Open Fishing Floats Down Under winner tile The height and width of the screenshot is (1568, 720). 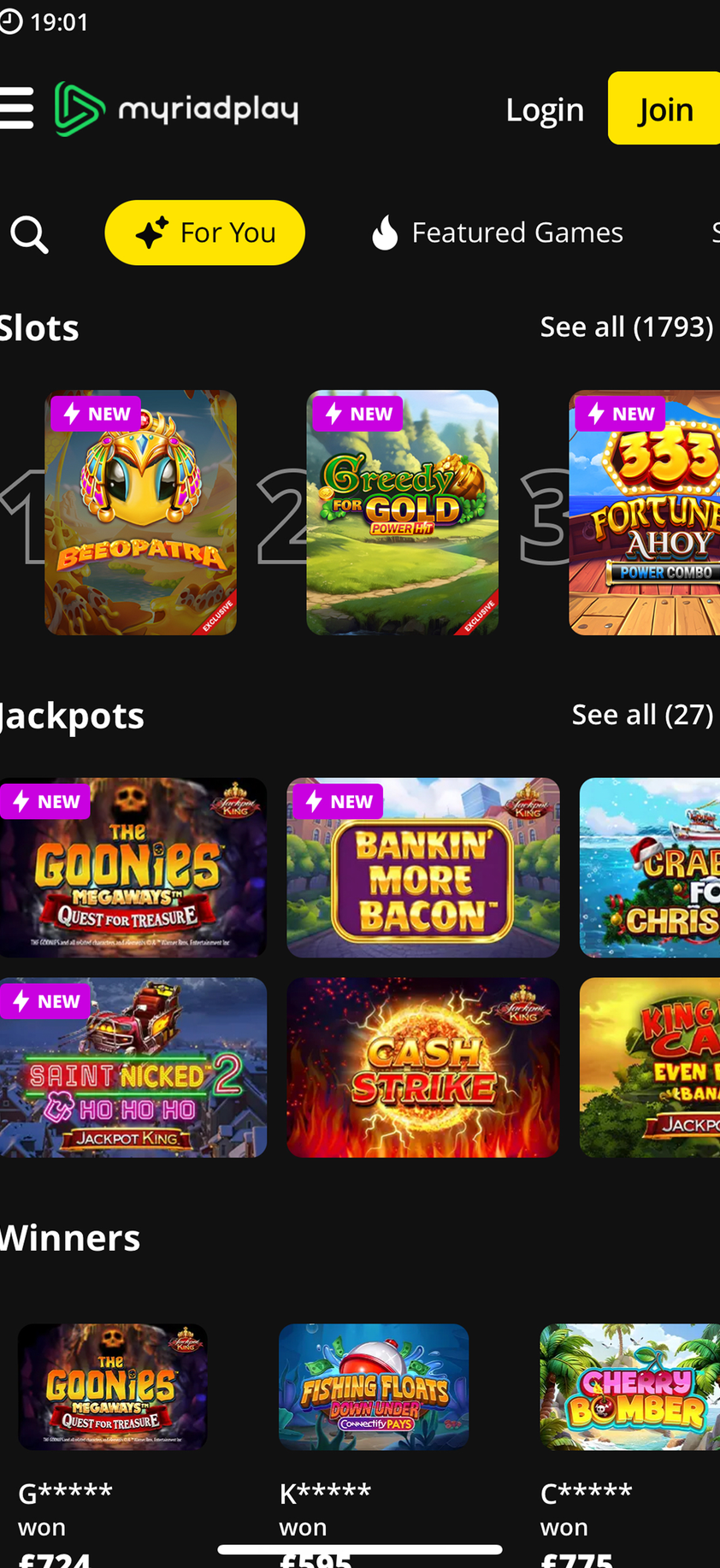pos(374,1387)
